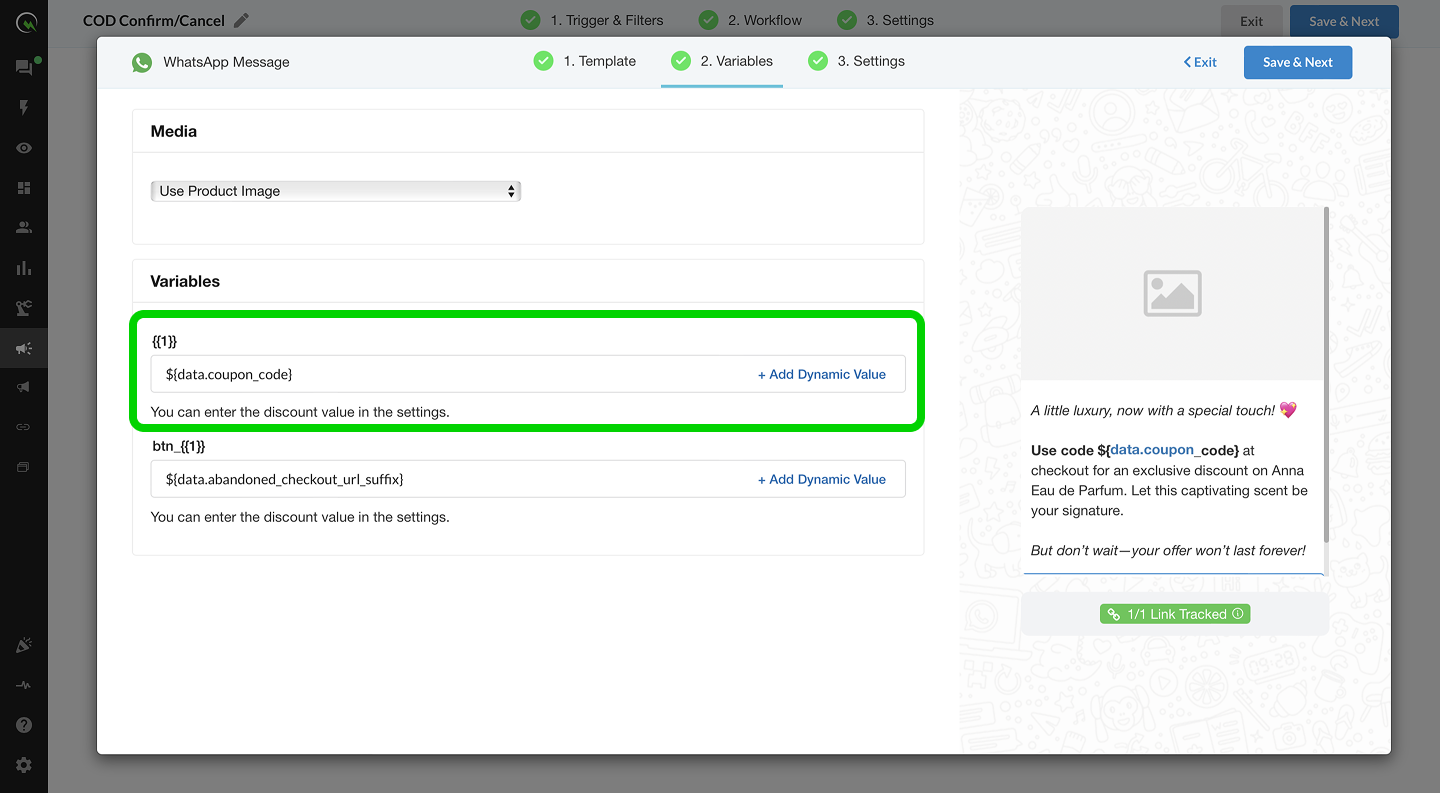Add Dynamic Value for btn_{{1}} variable
The image size is (1440, 793).
[x=821, y=479]
